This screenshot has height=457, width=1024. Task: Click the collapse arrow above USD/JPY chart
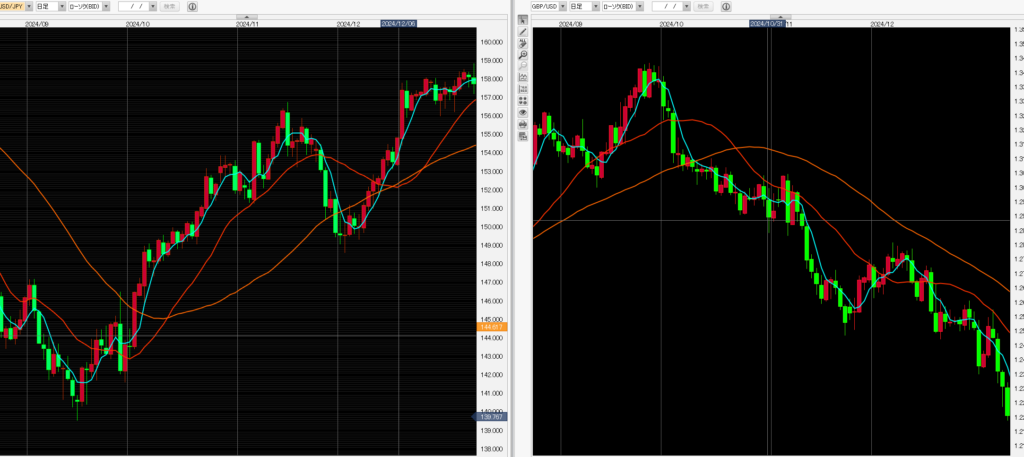coord(244,17)
